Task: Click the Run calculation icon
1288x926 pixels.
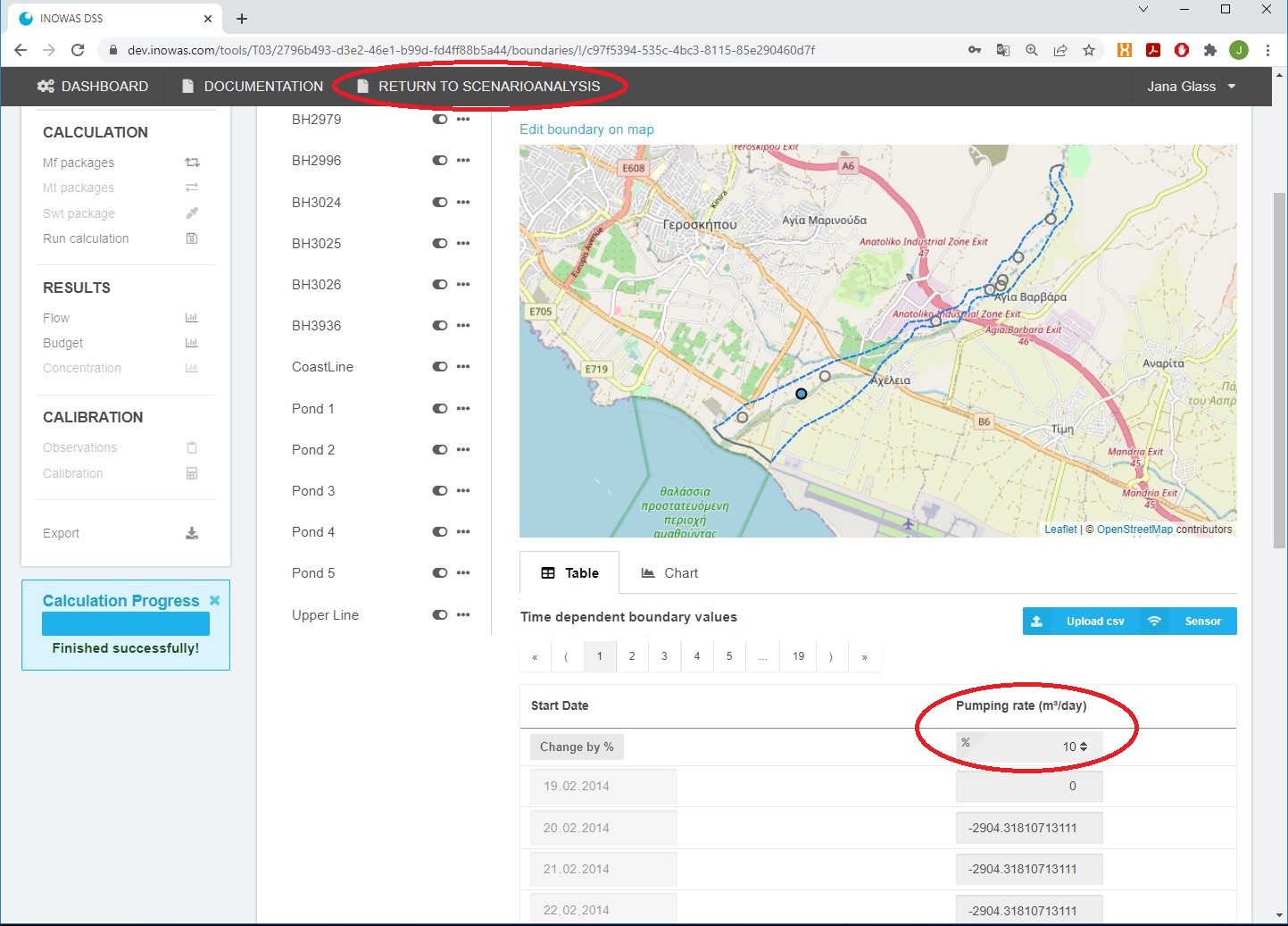Action: pos(192,238)
